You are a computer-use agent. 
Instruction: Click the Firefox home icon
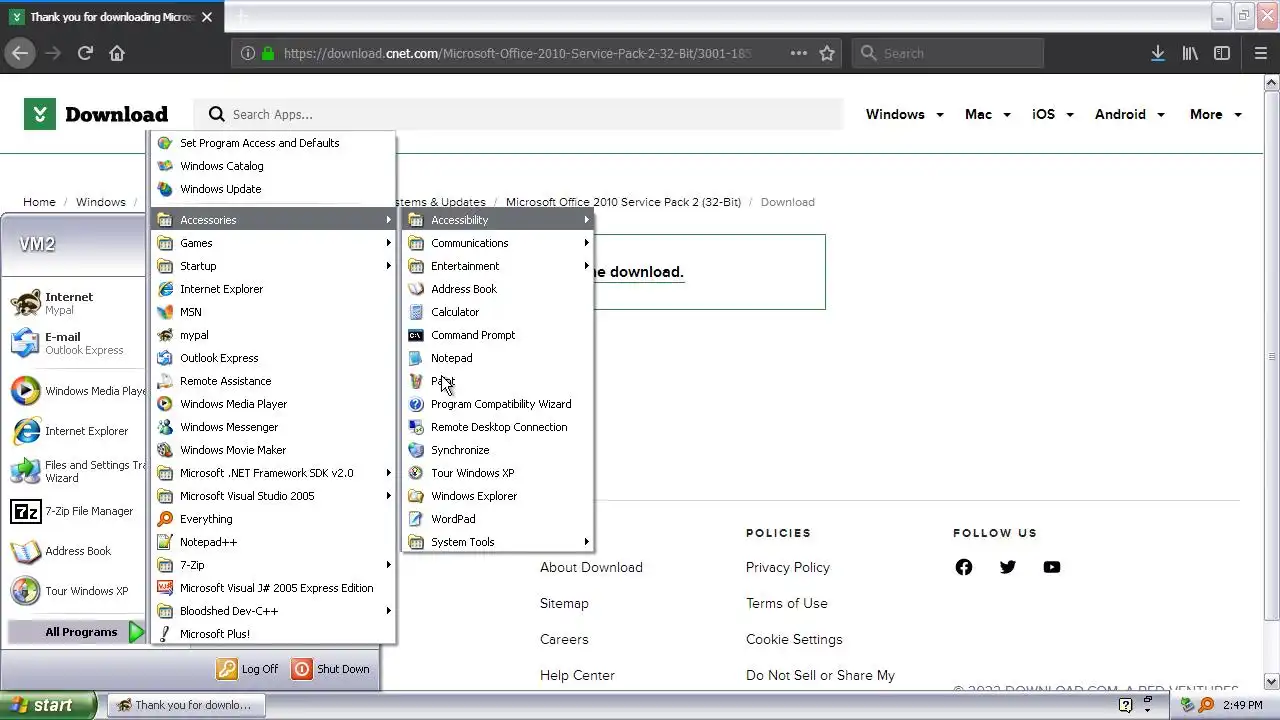pyautogui.click(x=117, y=53)
